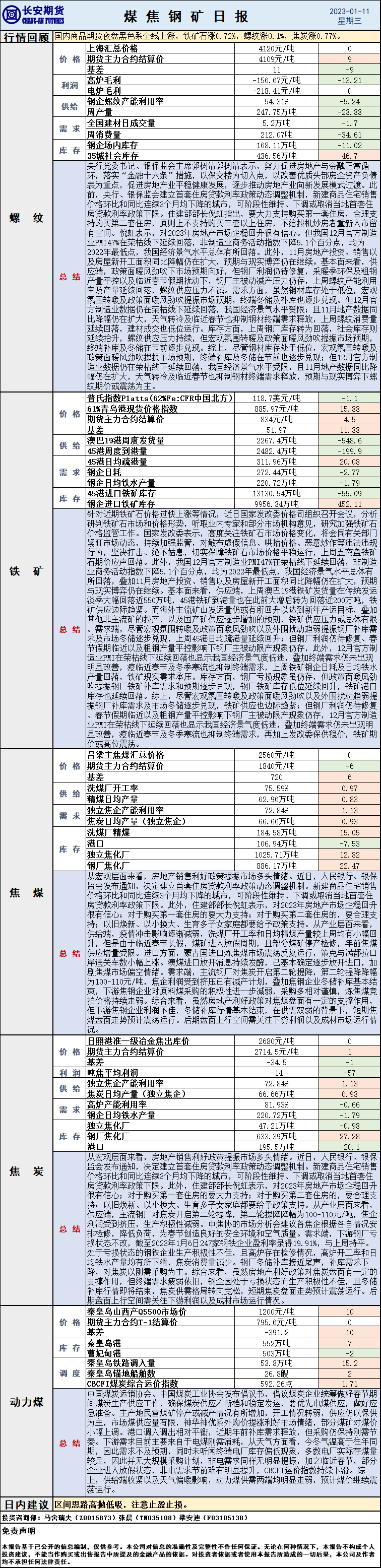Select the 436.56万吨 inventory value

click(276, 156)
